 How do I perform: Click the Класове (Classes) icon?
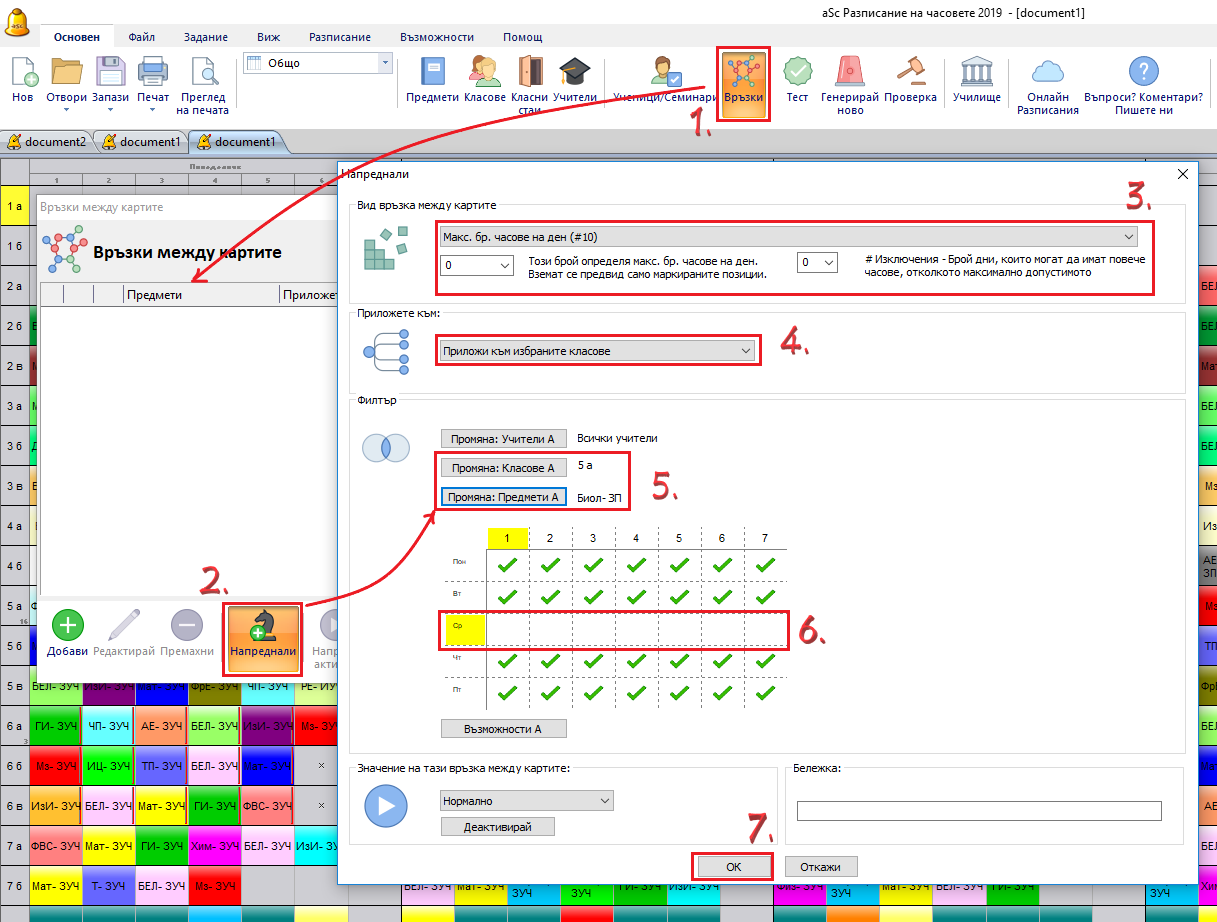(485, 74)
